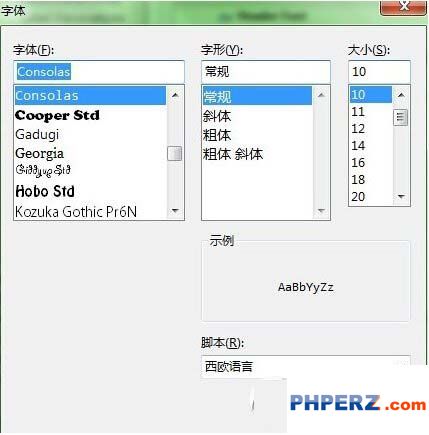Open the 脚本 script combo box 西欧语言
This screenshot has width=429, height=435.
(x=305, y=367)
